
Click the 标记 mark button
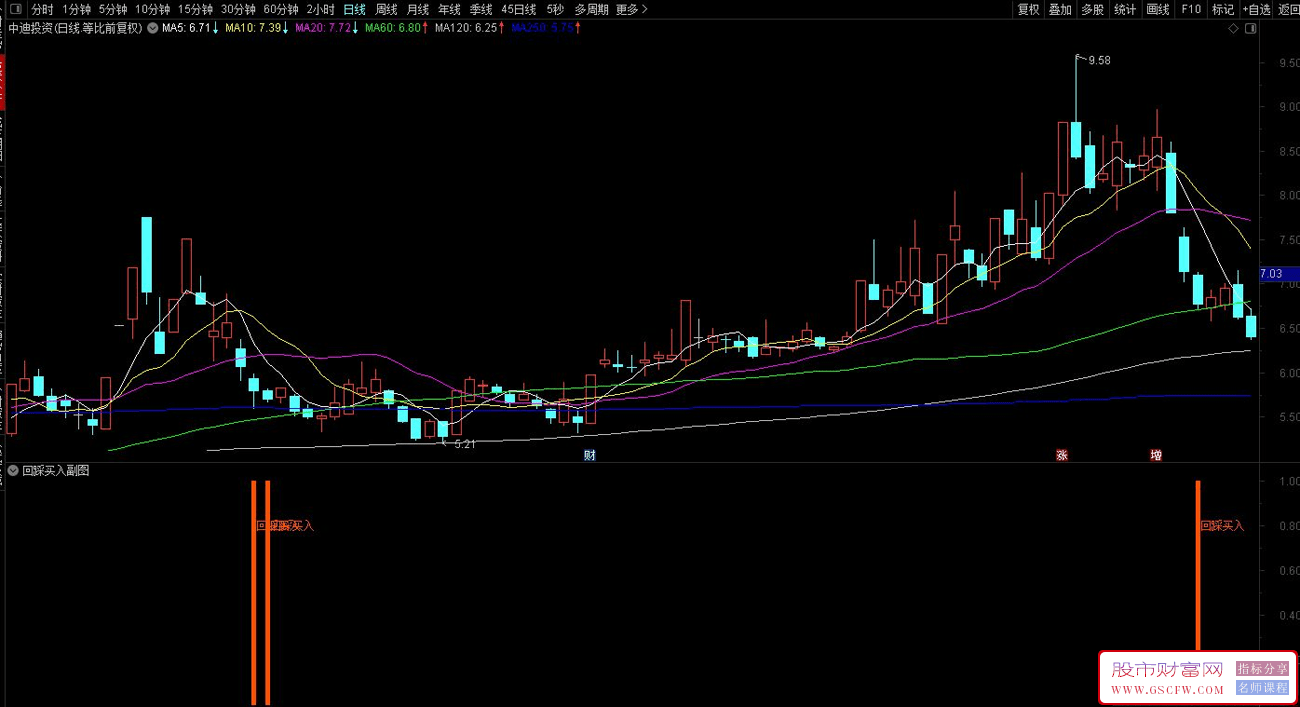coord(1223,9)
